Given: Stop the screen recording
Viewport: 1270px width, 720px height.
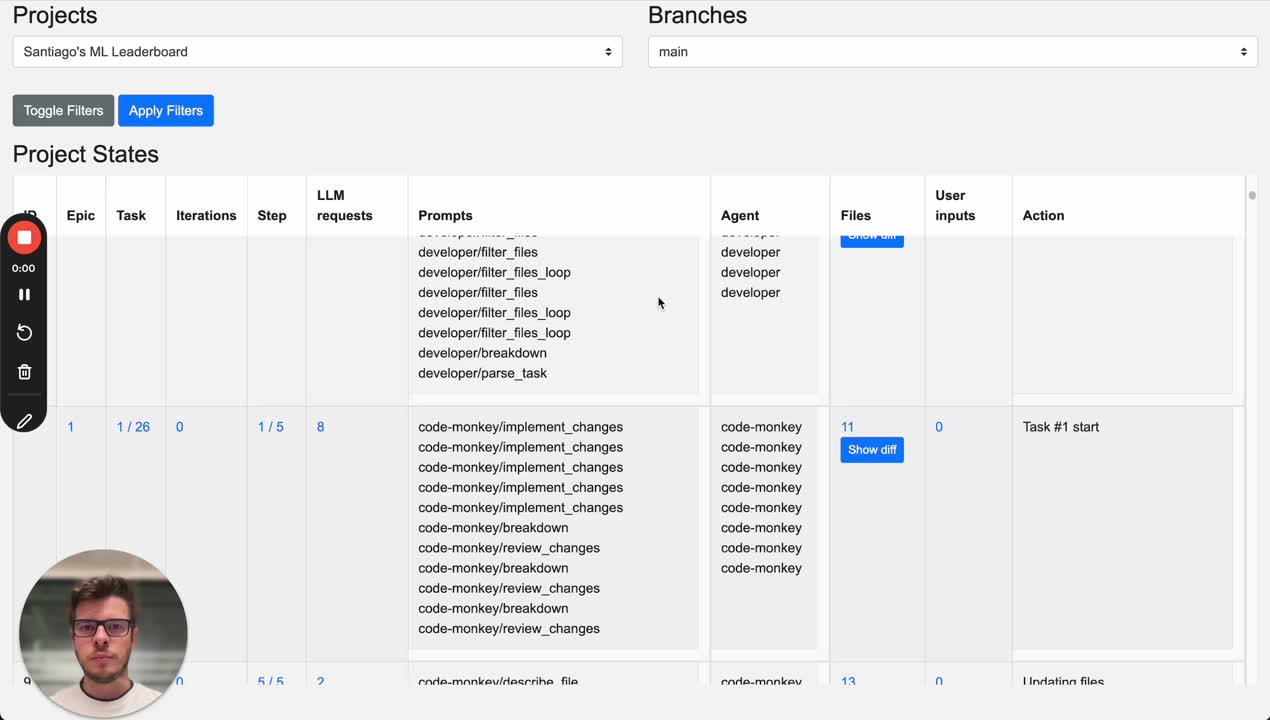Looking at the screenshot, I should coord(24,237).
